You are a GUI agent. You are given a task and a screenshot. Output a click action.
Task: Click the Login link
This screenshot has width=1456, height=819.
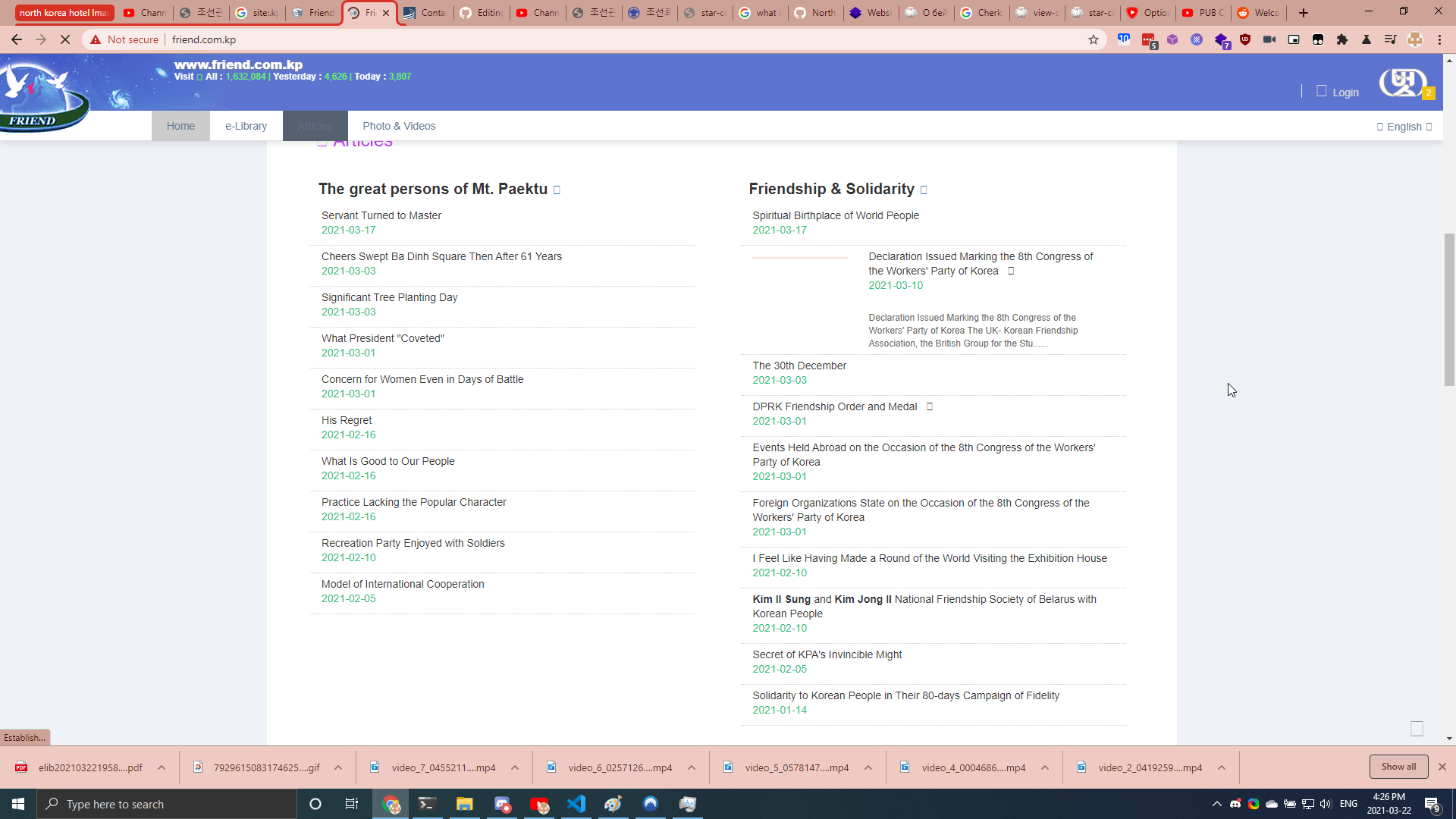[1345, 93]
